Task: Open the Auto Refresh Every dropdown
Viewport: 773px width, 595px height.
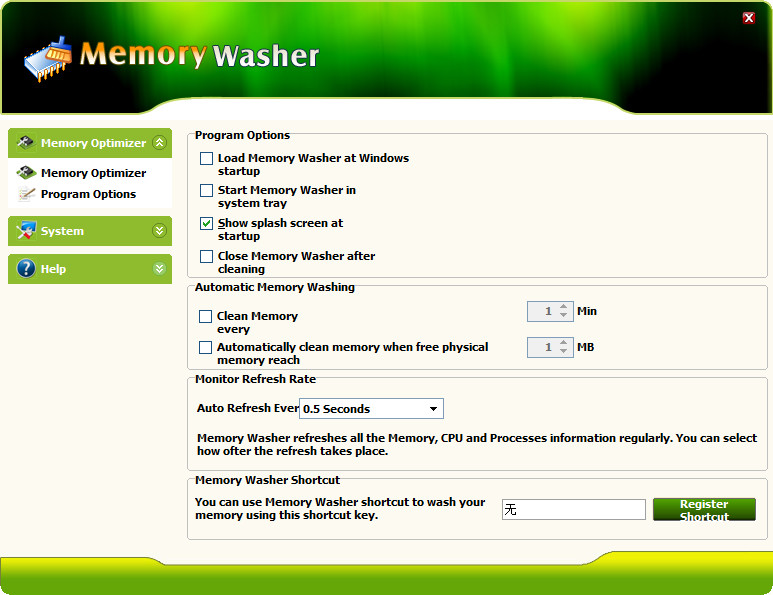Action: coord(433,409)
